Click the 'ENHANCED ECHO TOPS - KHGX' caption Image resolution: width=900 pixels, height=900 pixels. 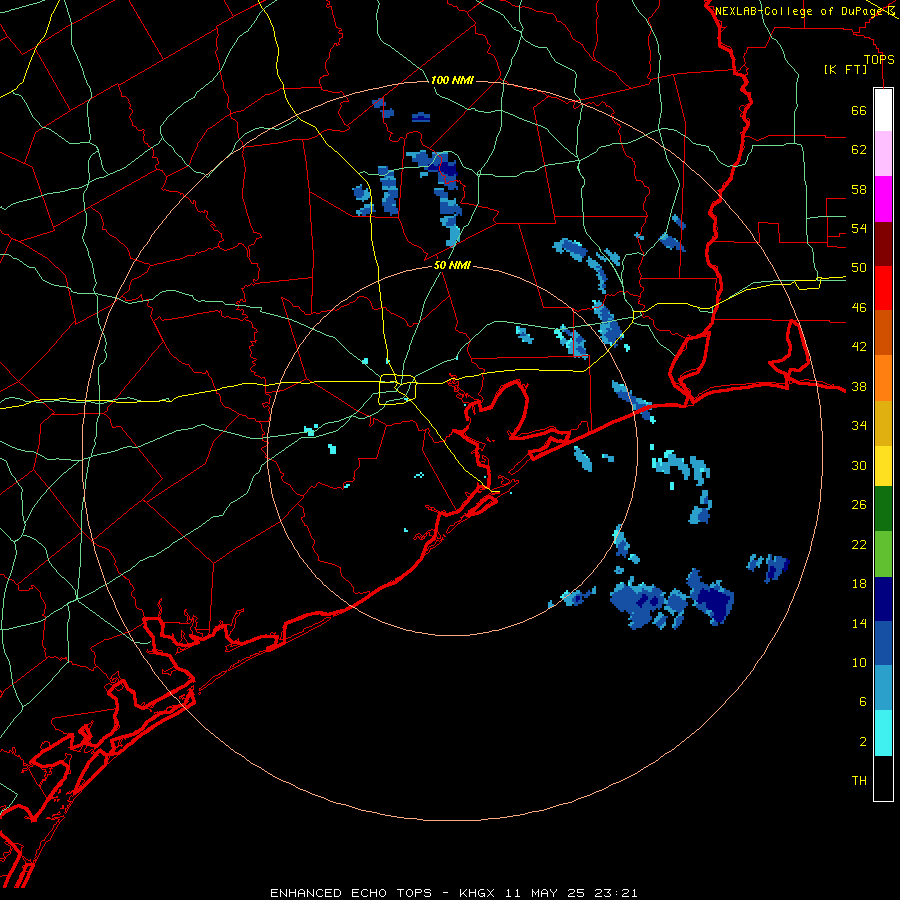tap(384, 893)
